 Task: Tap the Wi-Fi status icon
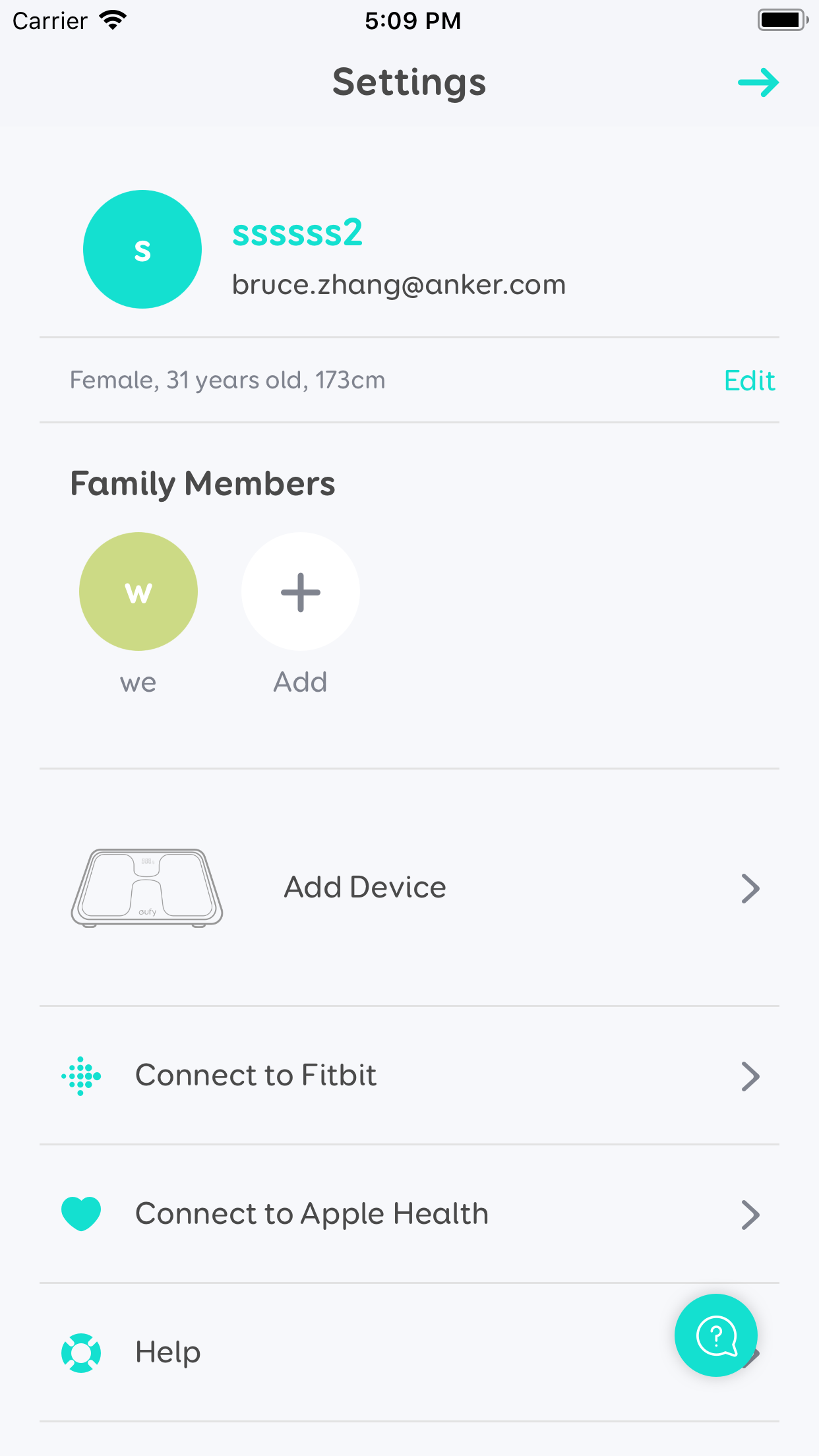pos(113,20)
